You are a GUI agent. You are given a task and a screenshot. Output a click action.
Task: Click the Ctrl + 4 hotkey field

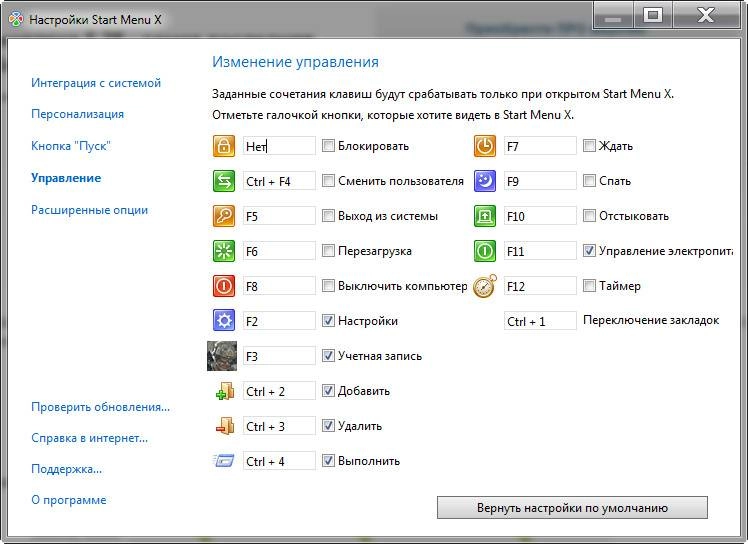point(279,461)
